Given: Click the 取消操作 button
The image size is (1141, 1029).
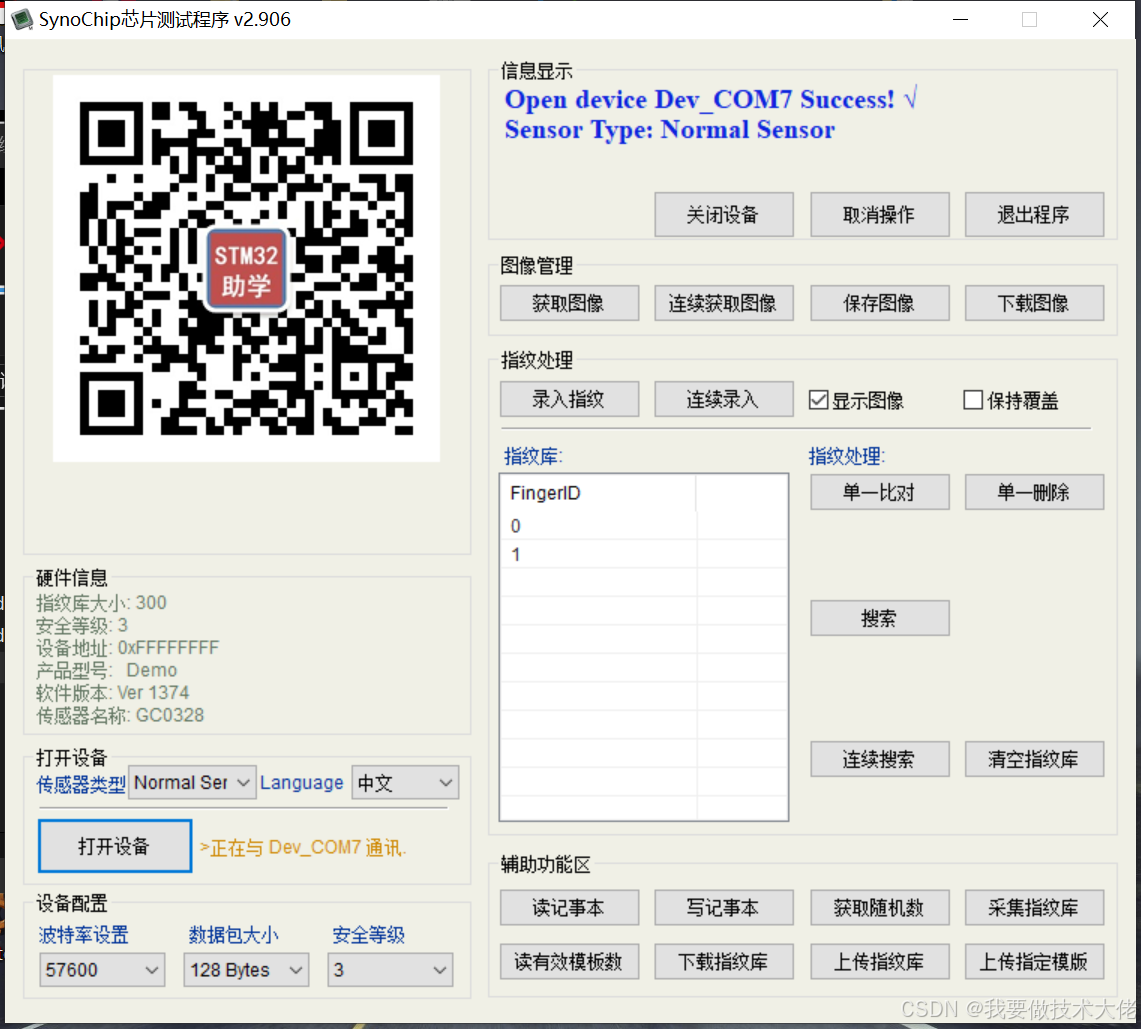Looking at the screenshot, I should [x=879, y=215].
